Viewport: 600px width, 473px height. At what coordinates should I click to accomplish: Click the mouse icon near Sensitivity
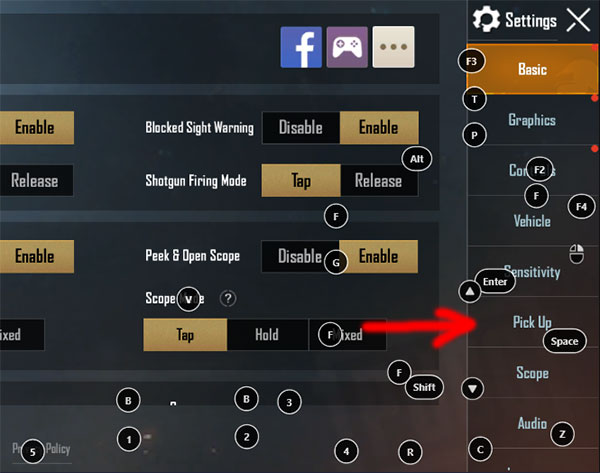[577, 254]
